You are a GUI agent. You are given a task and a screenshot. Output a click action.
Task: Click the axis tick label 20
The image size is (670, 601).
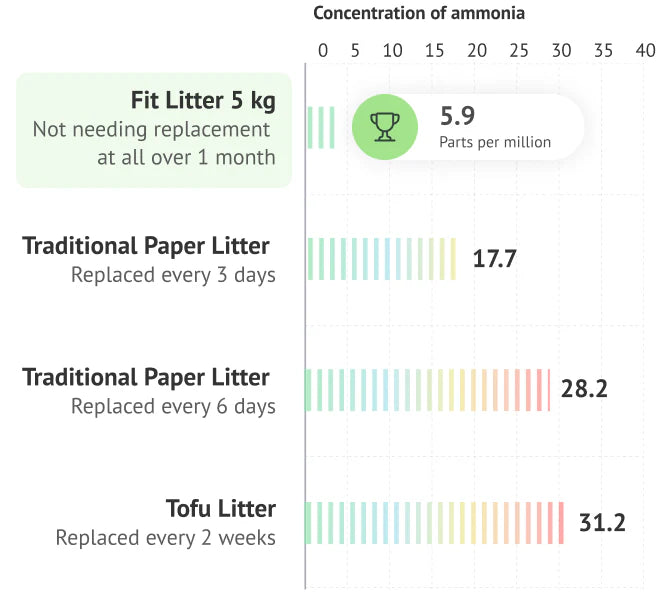pos(477,51)
